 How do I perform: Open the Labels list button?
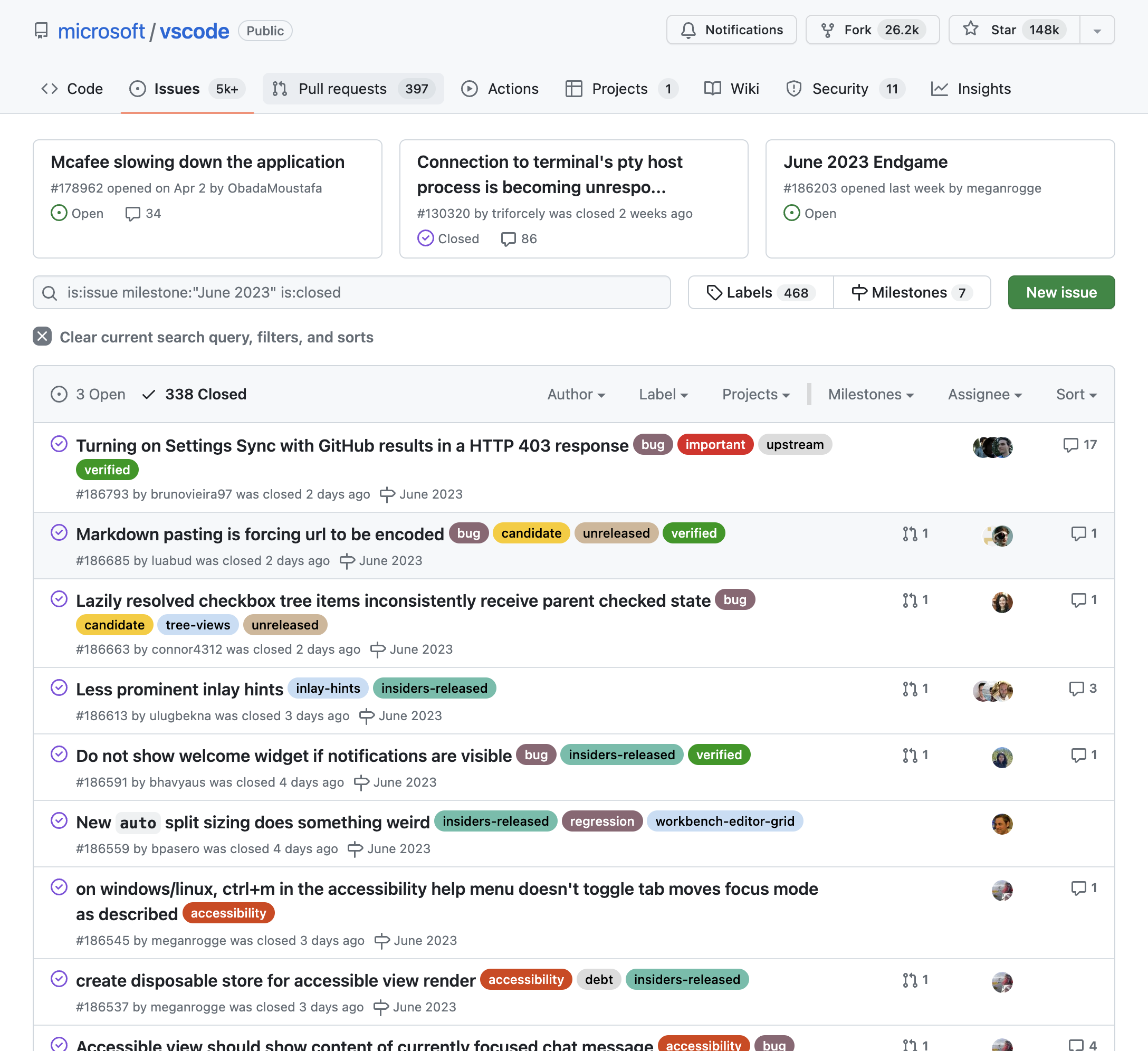[x=761, y=293]
